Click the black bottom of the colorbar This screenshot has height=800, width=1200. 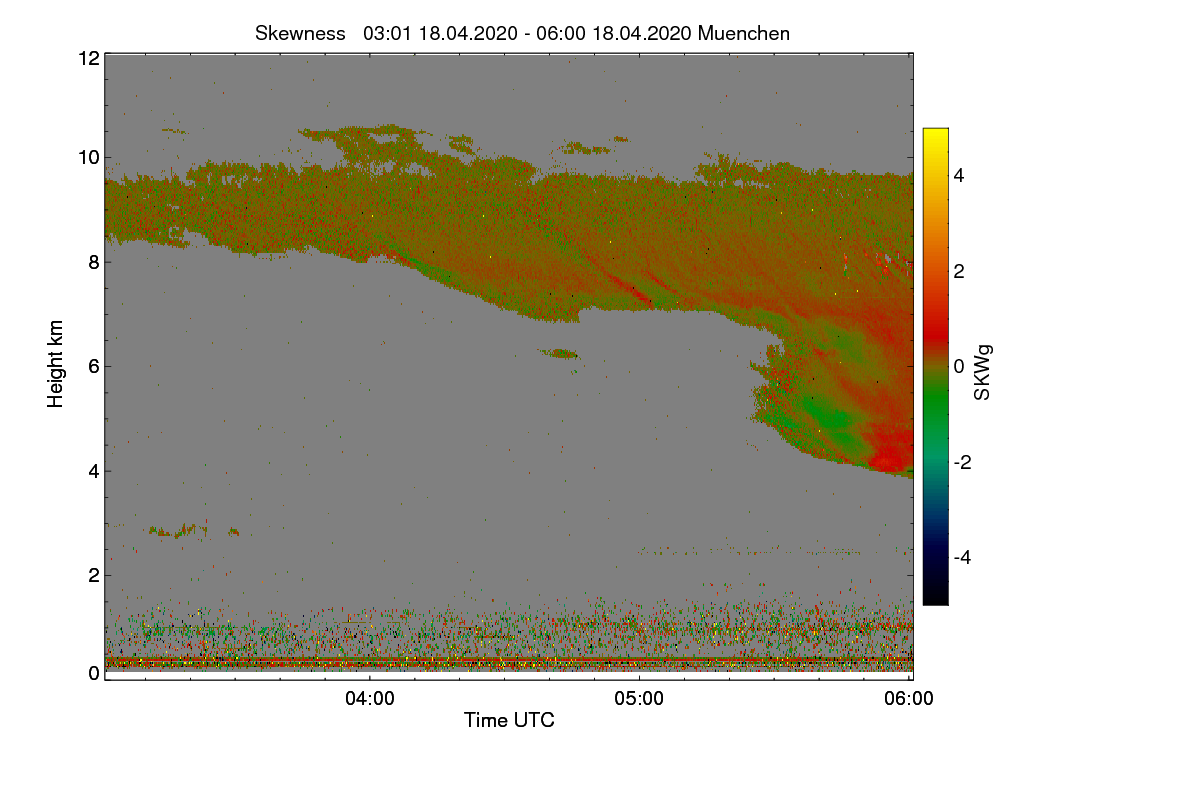coord(935,595)
